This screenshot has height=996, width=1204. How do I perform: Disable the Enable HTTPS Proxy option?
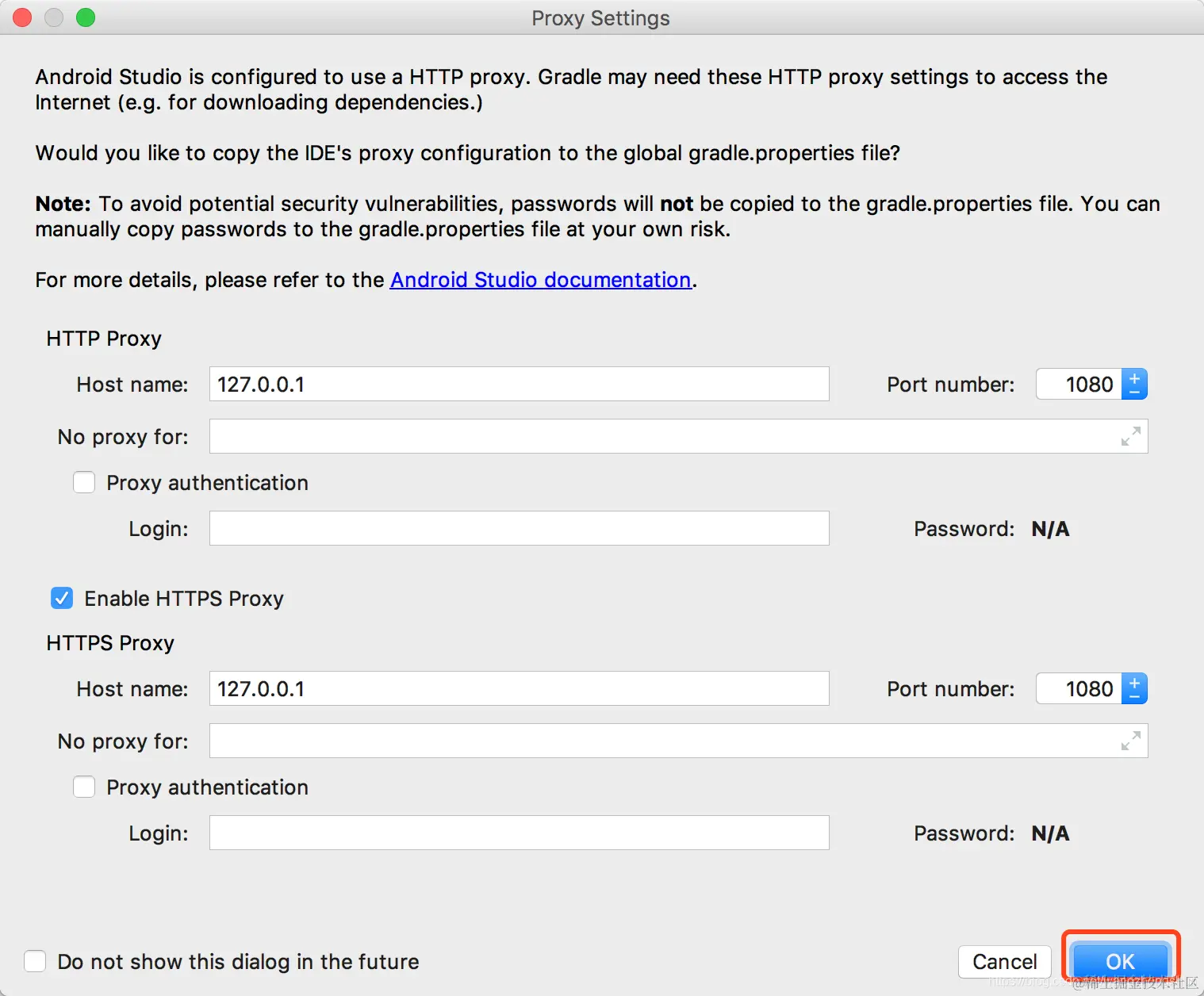[62, 598]
